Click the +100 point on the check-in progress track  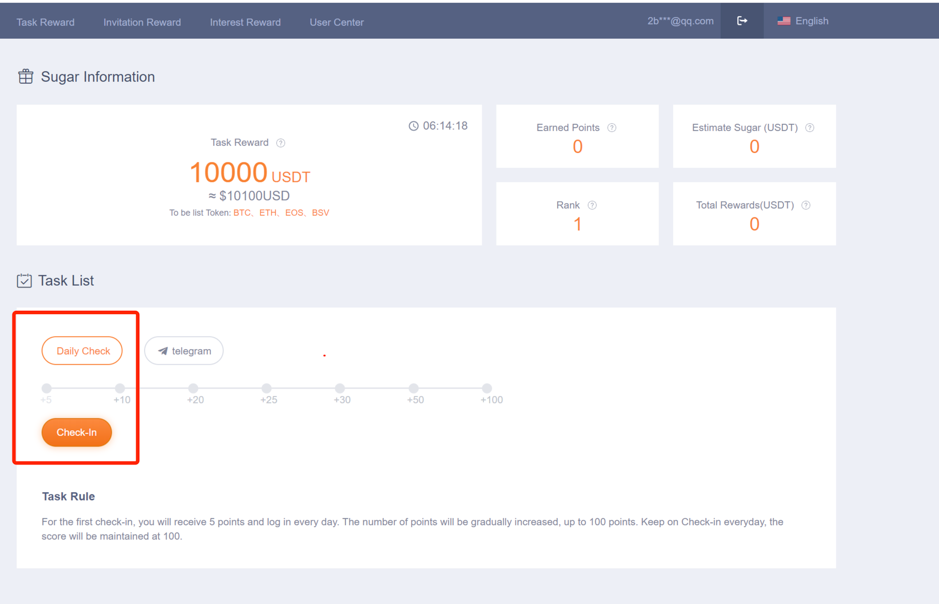[487, 388]
